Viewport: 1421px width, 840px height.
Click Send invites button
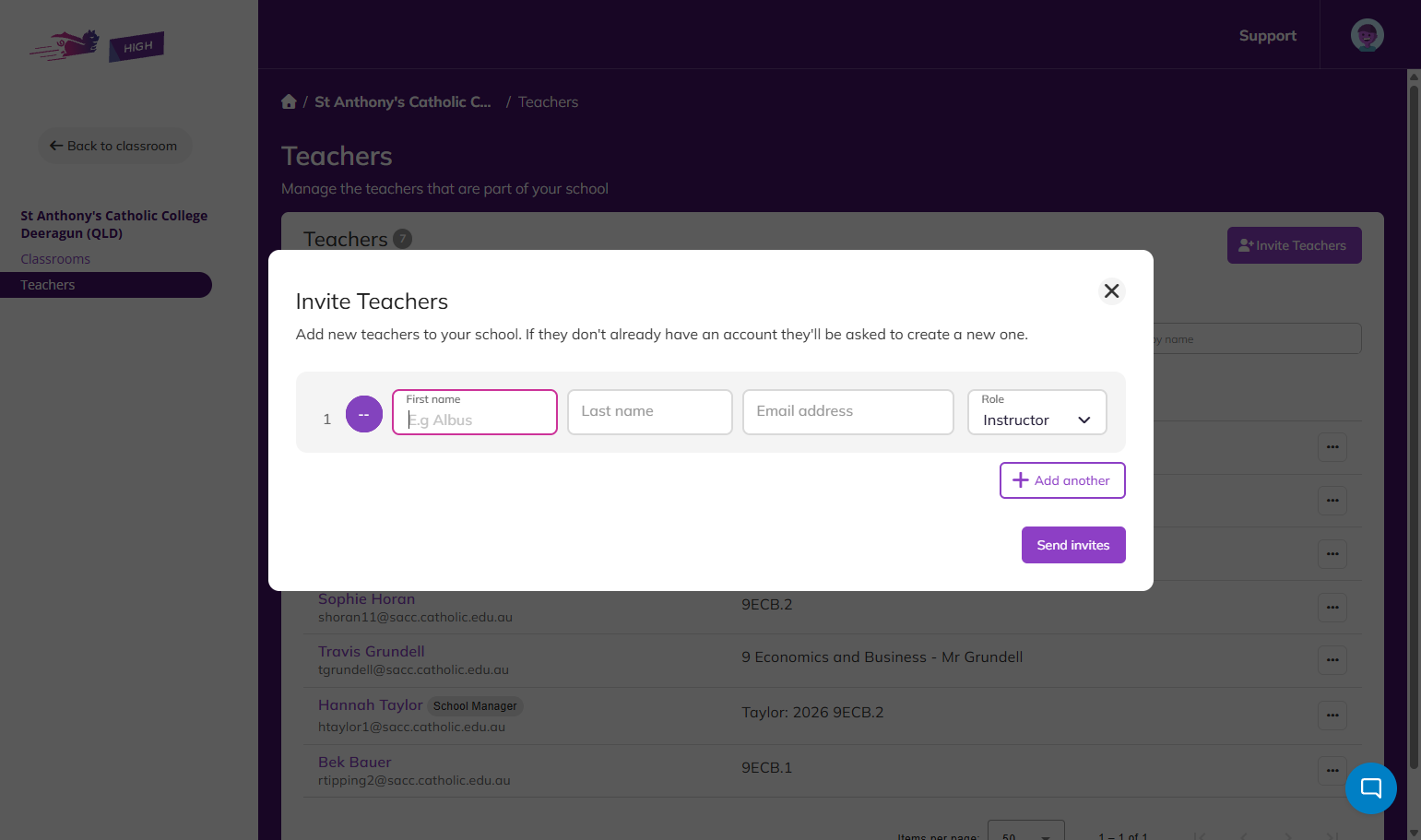1073,545
